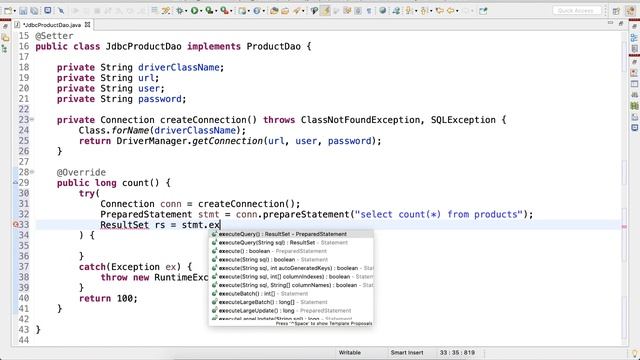
Task: Click the terminal monitor icon in toolbar
Action: tap(48, 11)
